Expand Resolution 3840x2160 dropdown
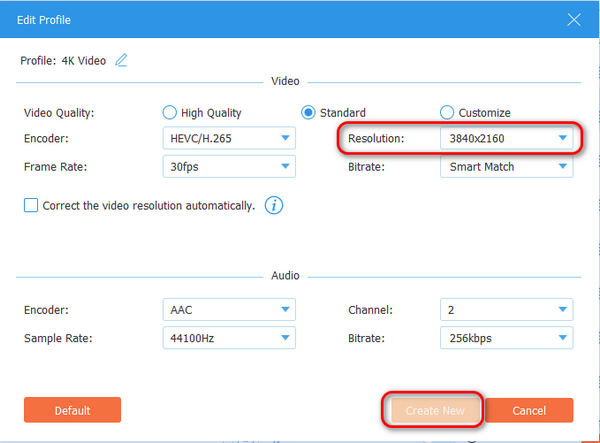 click(x=506, y=138)
